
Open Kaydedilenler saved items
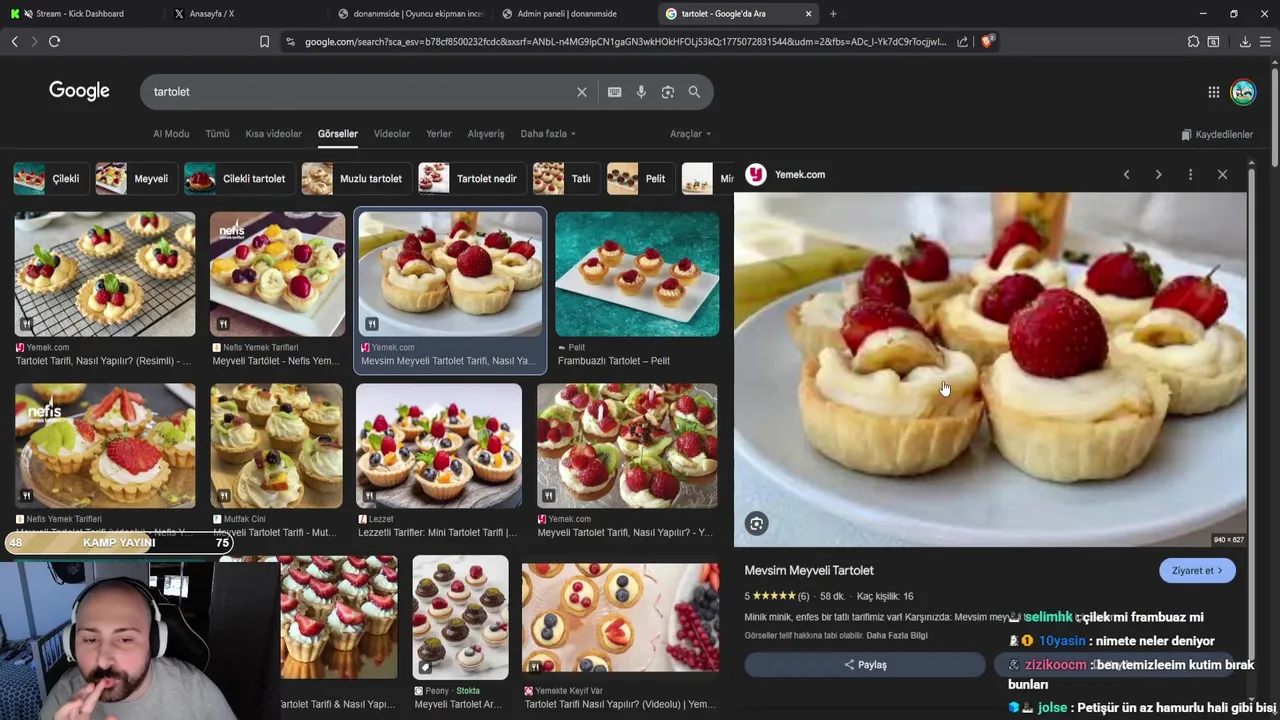[1216, 134]
